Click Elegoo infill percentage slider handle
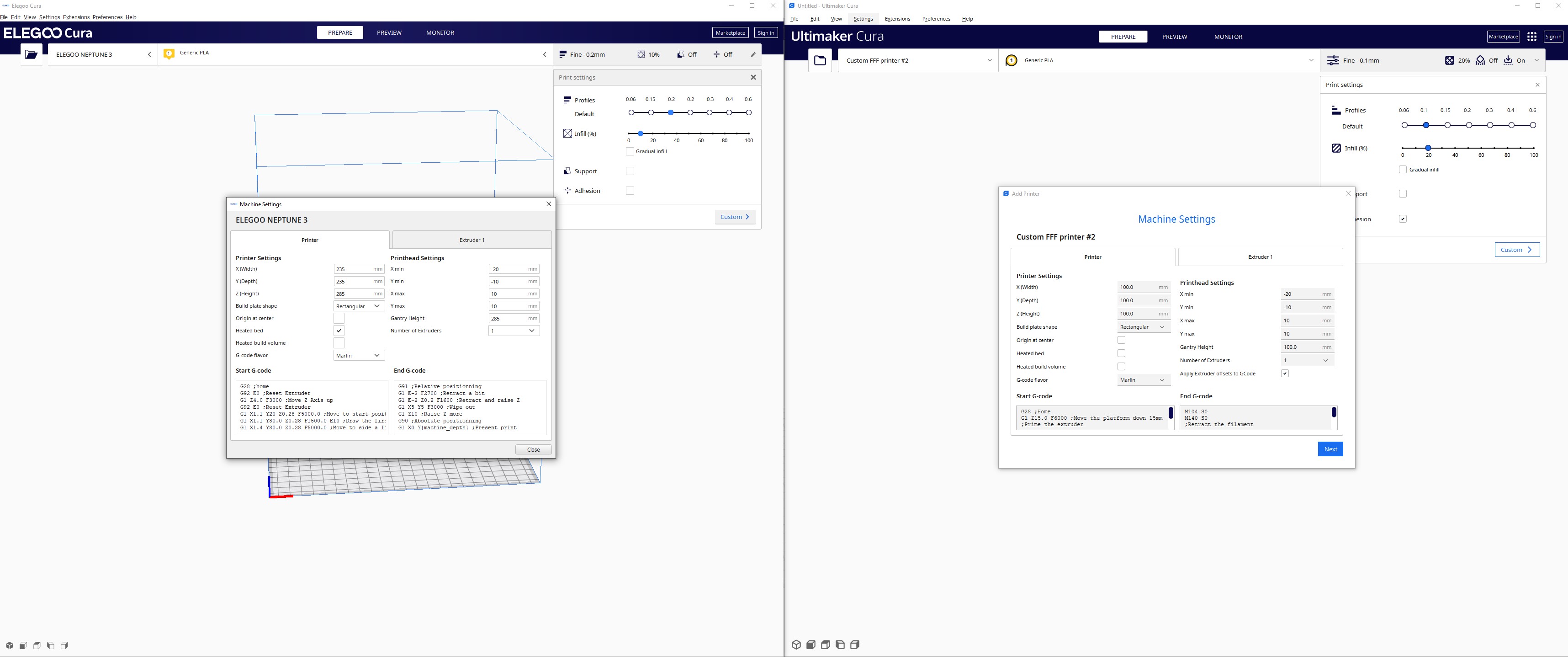 pos(641,134)
